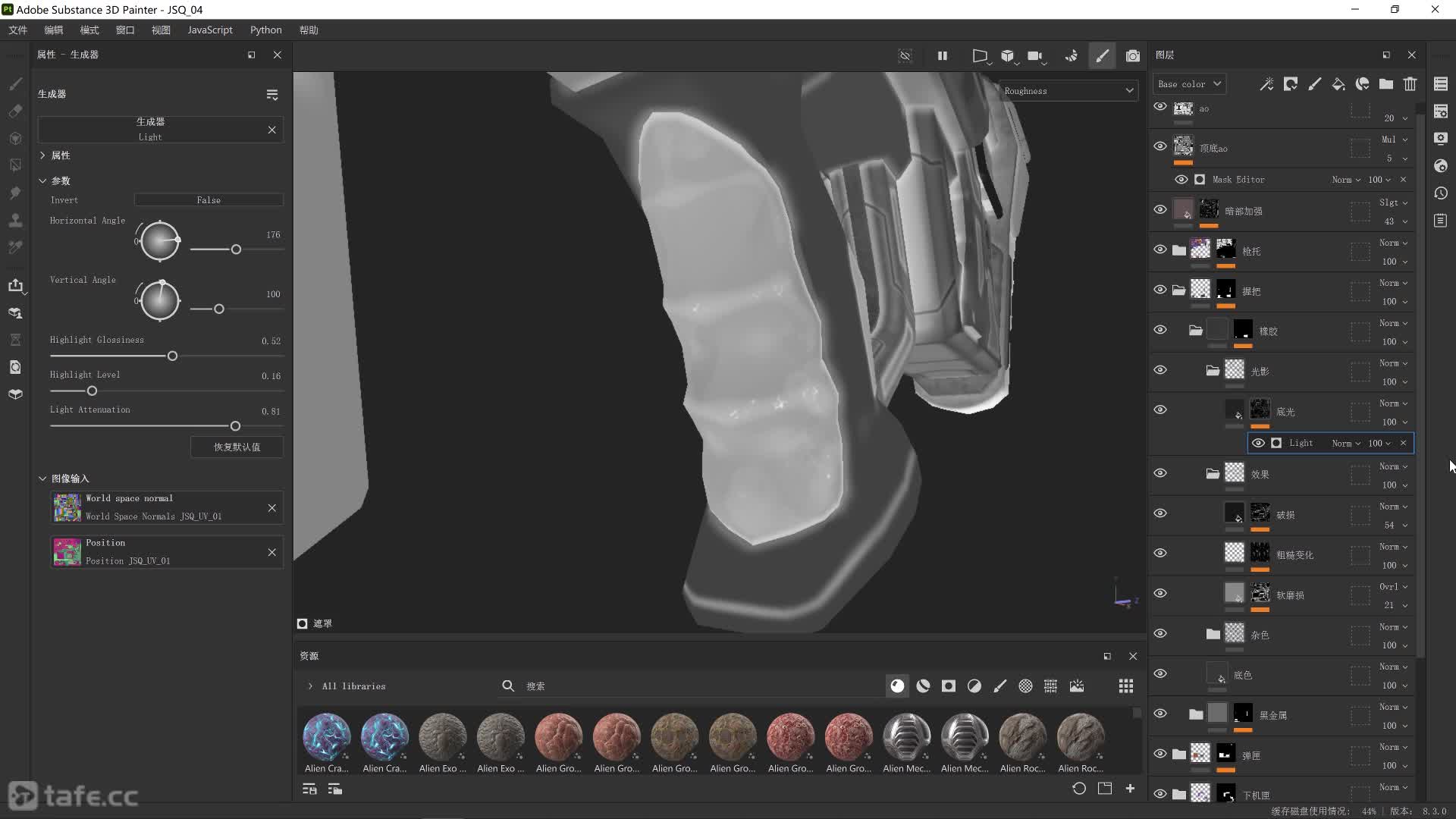Screen dimensions: 1456x819
Task: Open blend mode dropdown of 暗部加强 layer
Action: pyautogui.click(x=1394, y=202)
